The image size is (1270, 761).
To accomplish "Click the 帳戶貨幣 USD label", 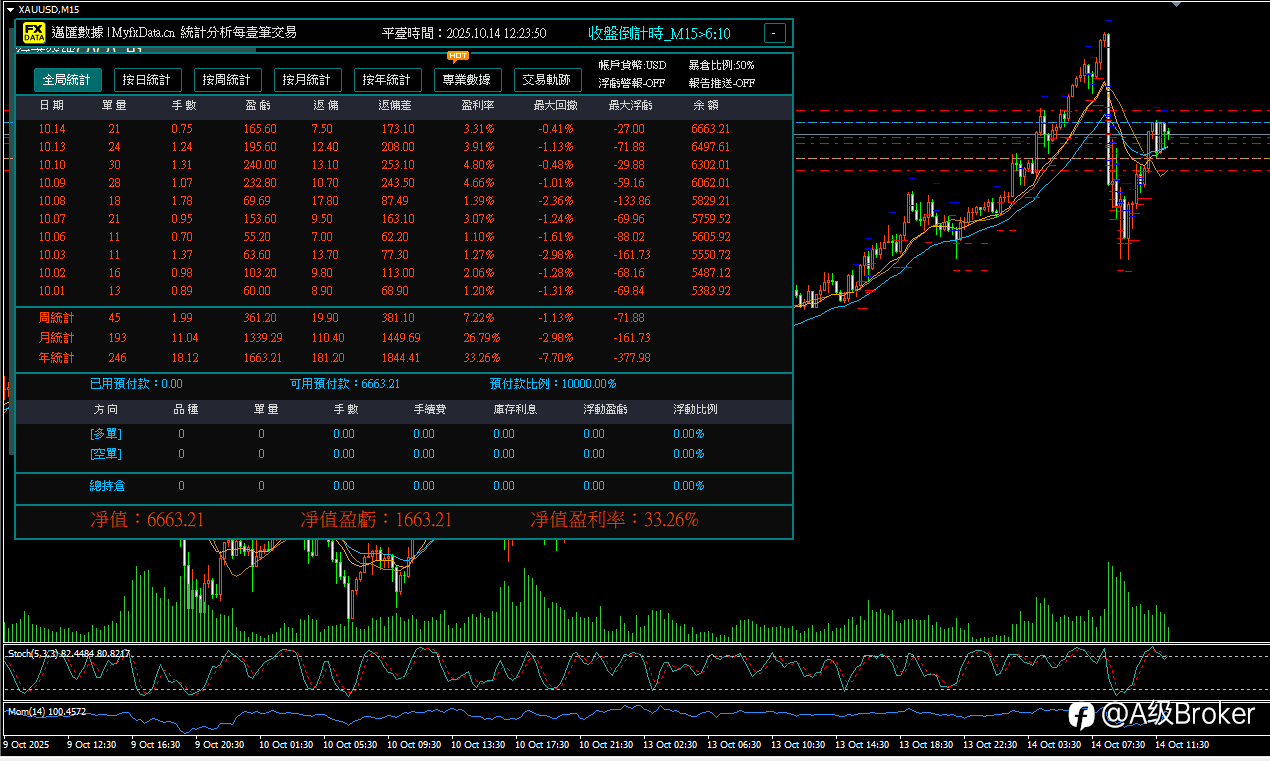I will point(632,65).
